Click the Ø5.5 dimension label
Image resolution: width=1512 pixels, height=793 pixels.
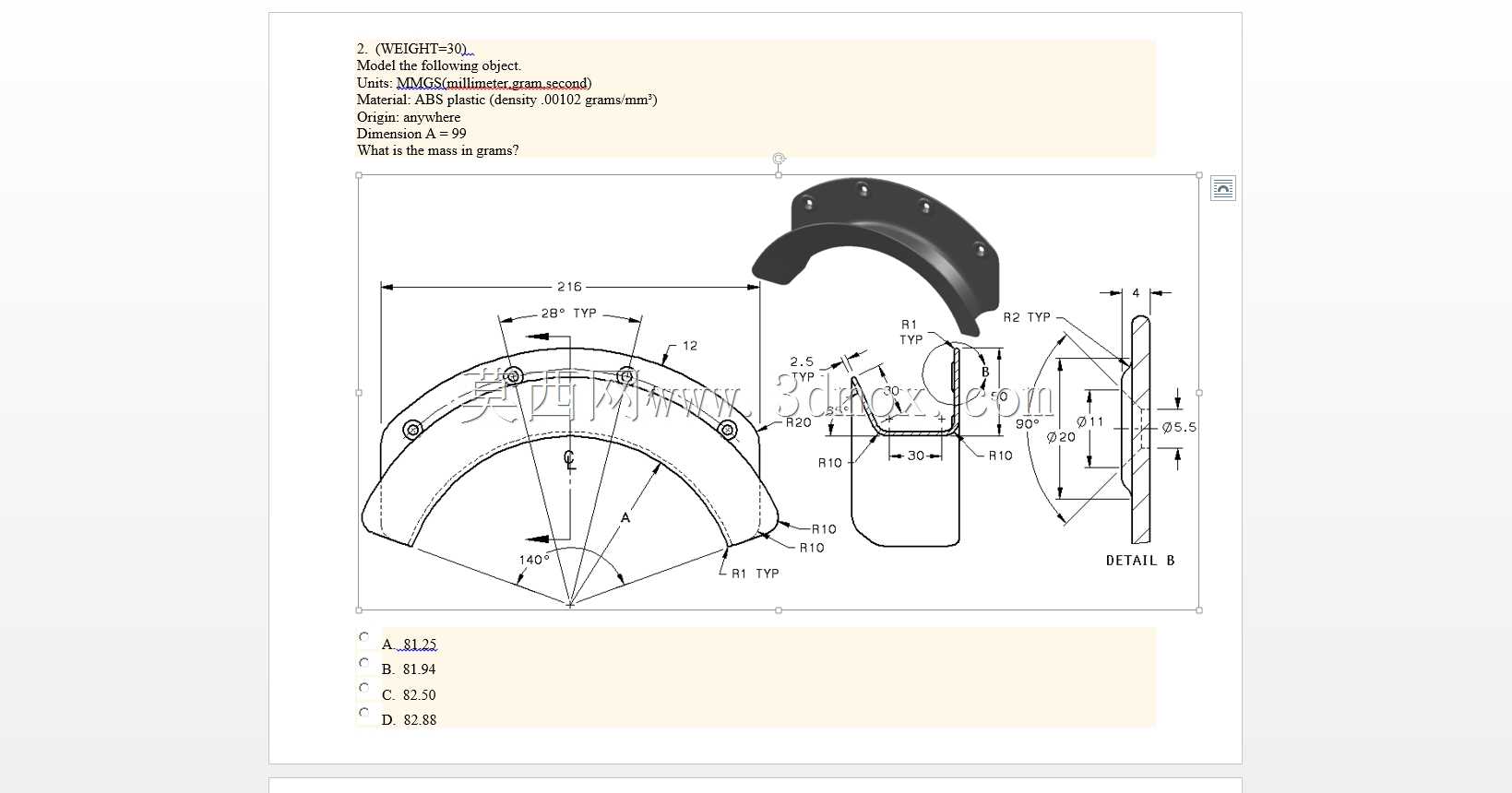(1179, 427)
